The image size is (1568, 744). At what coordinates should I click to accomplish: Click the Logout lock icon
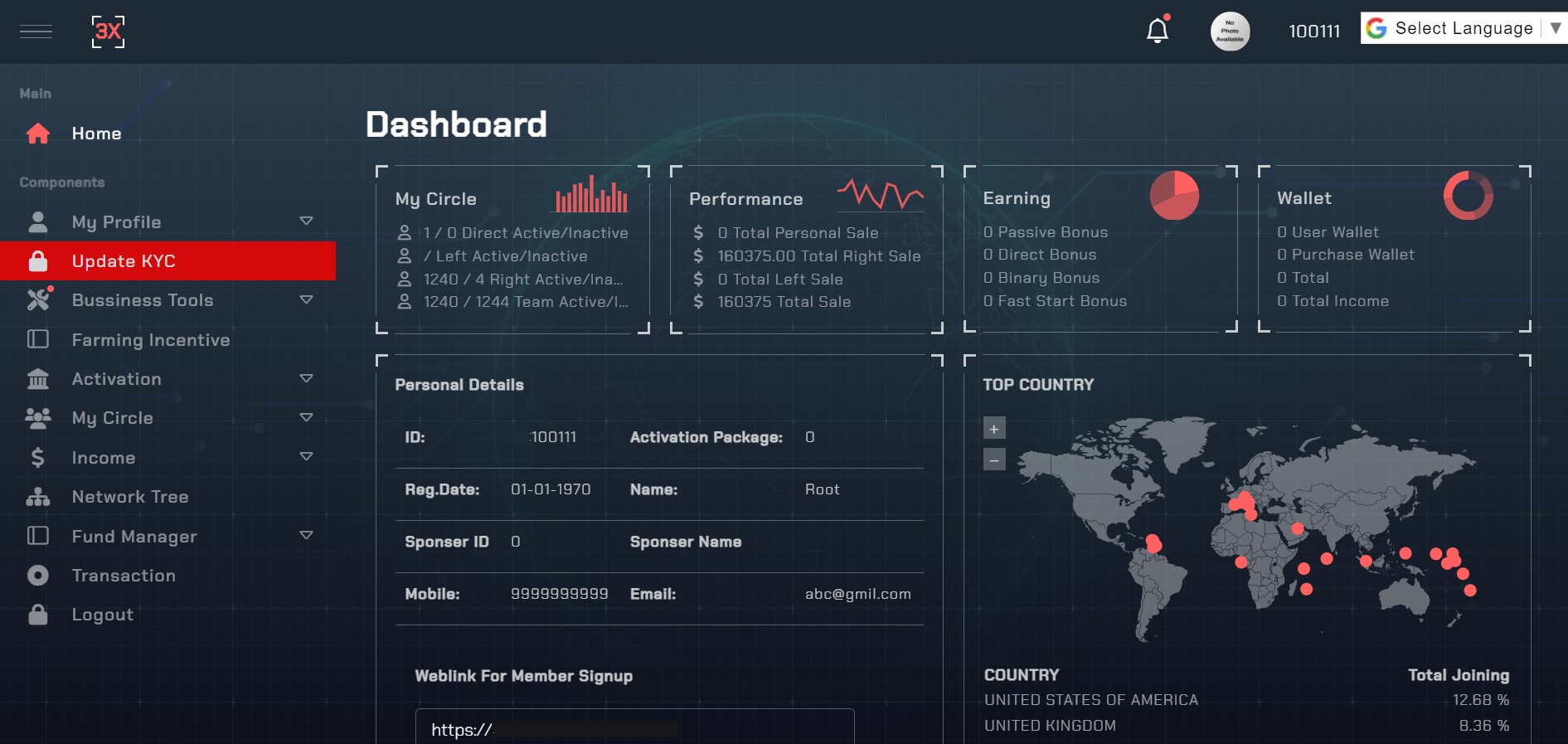(38, 615)
